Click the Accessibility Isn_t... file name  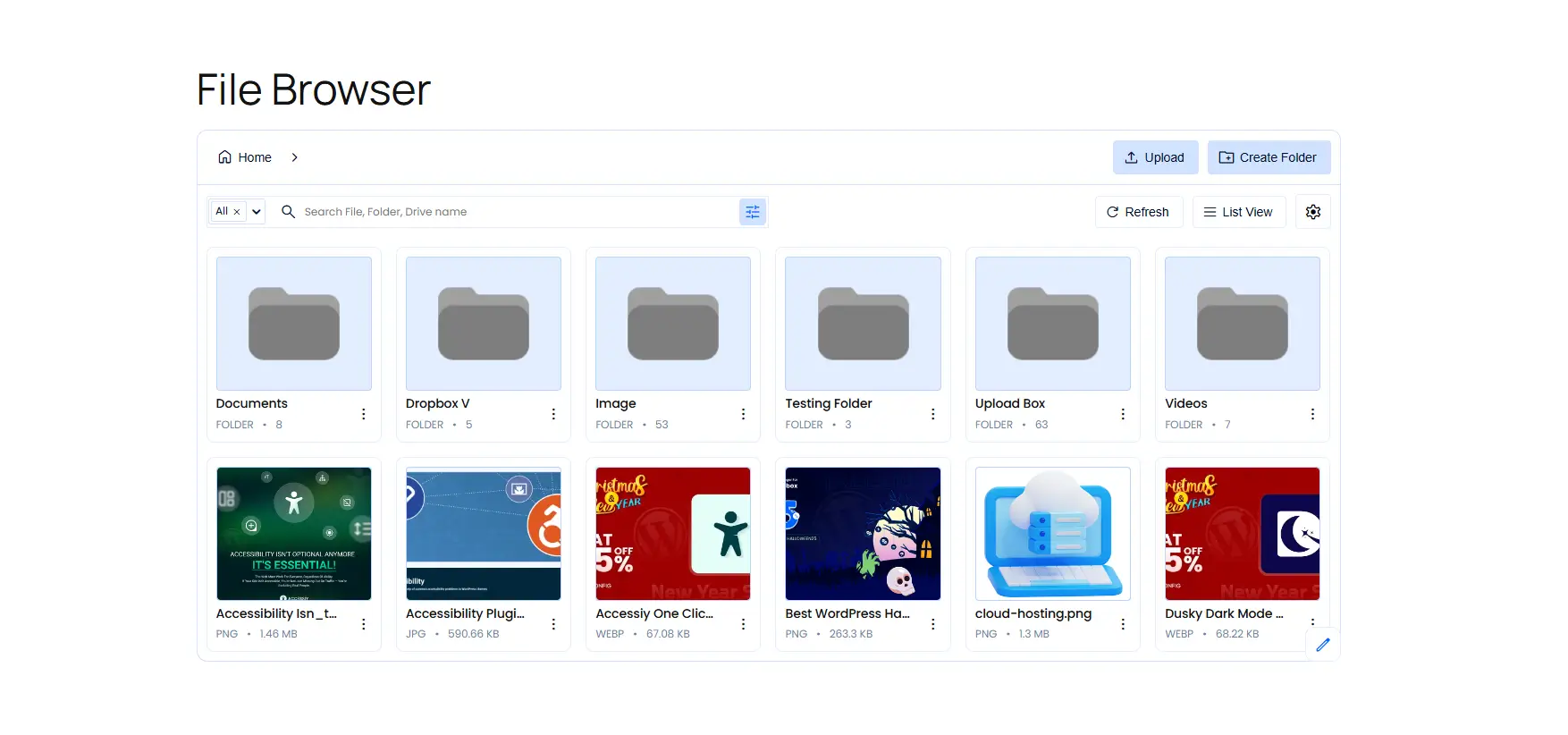tap(276, 614)
